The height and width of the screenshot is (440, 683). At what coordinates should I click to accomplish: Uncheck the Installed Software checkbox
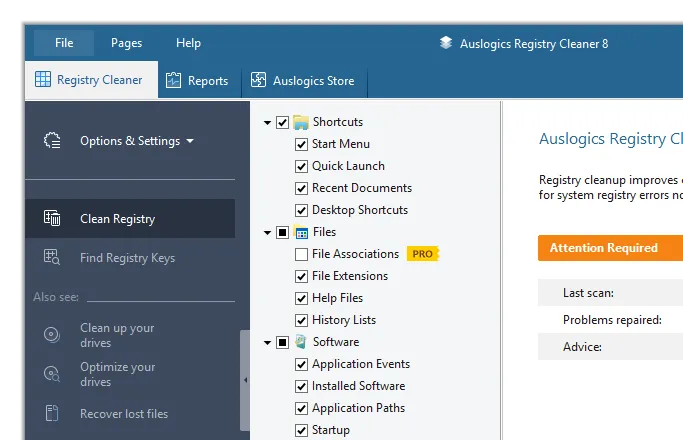(x=301, y=386)
